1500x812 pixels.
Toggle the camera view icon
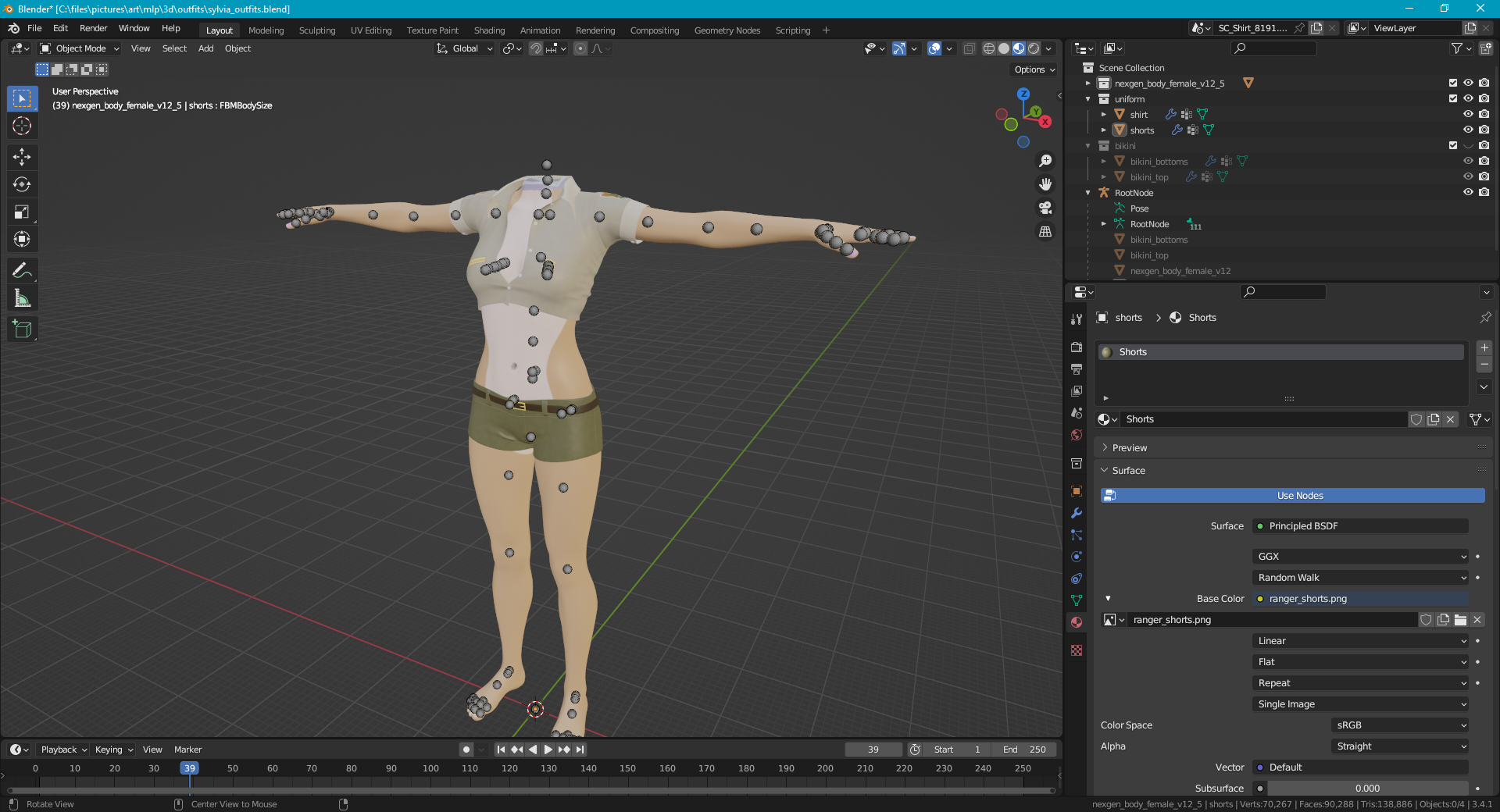[1045, 208]
